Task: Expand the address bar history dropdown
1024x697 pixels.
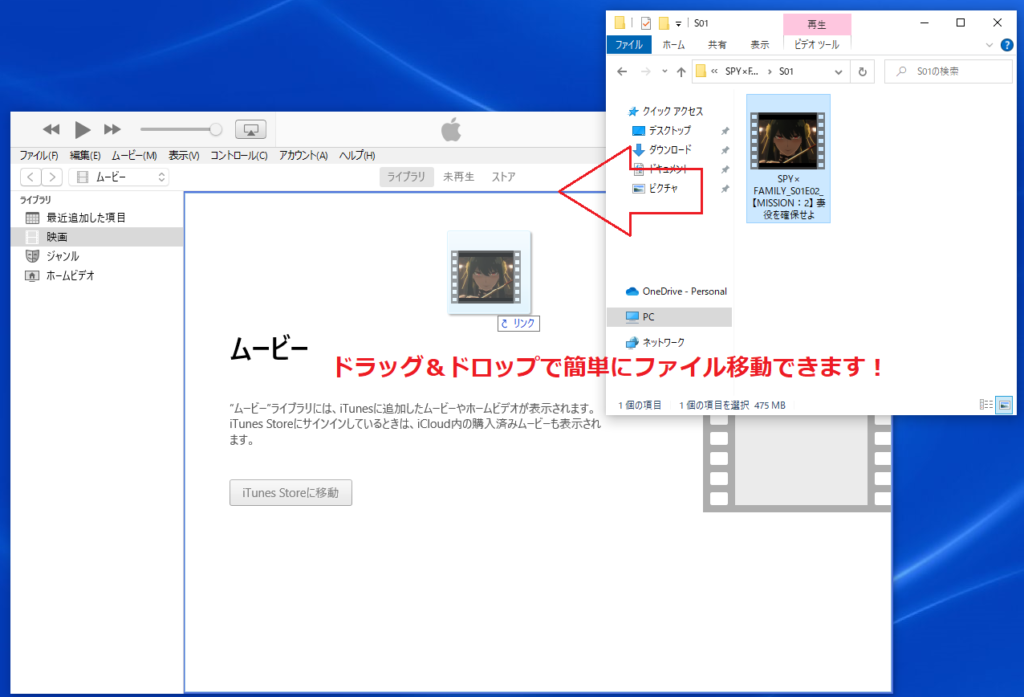Action: 839,72
